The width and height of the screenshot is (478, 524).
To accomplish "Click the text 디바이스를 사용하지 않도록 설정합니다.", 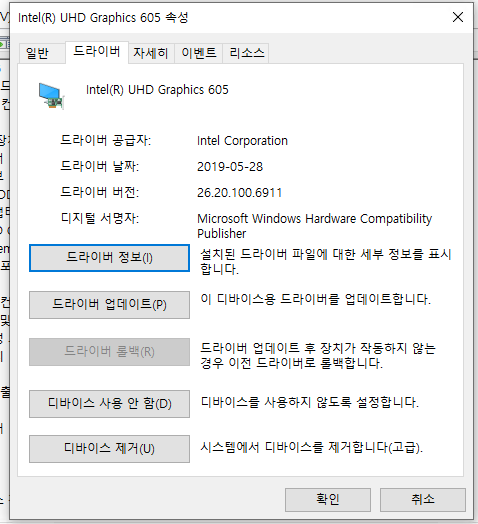I will [x=310, y=402].
